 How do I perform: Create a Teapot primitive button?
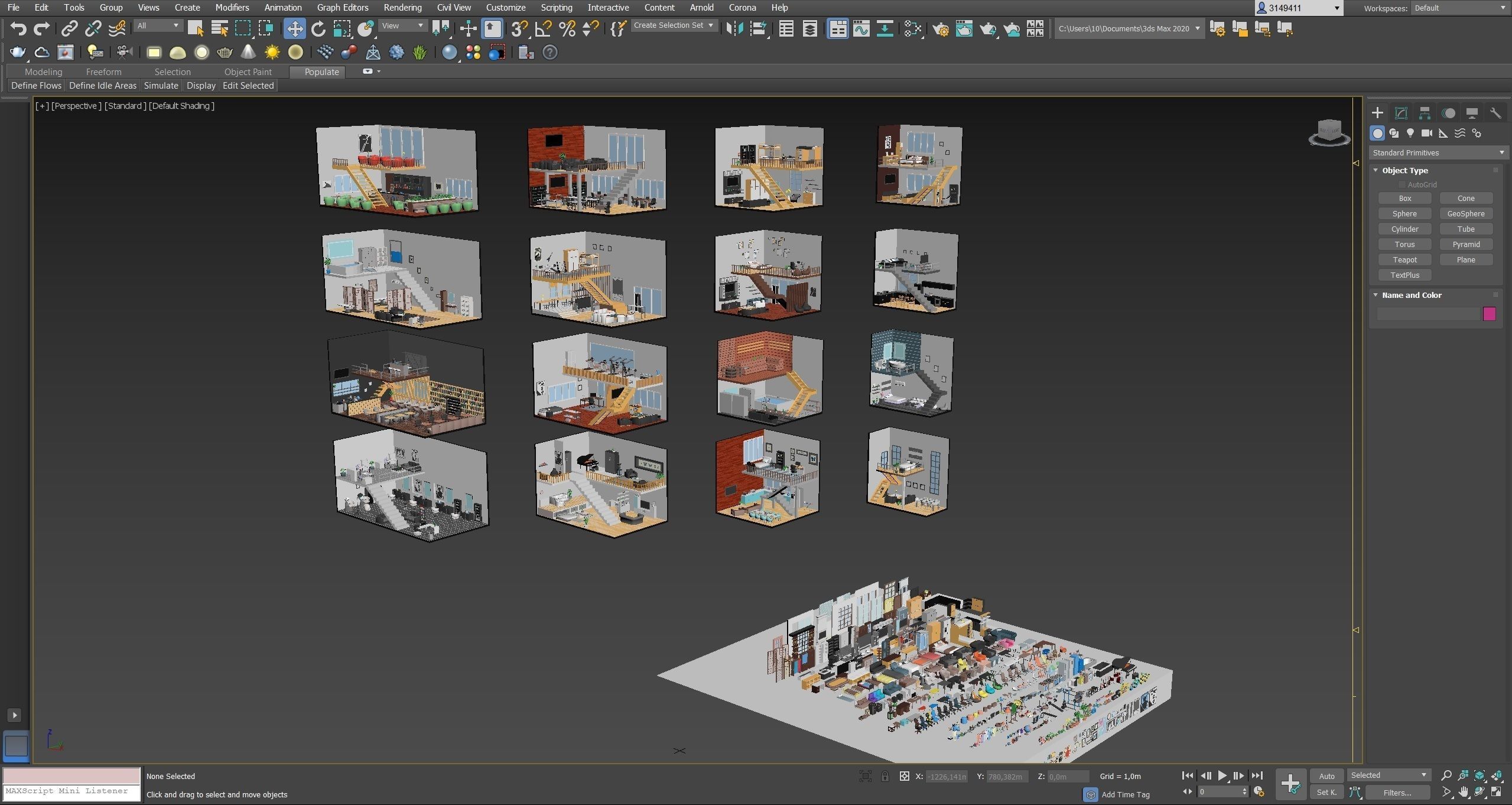click(x=1404, y=259)
